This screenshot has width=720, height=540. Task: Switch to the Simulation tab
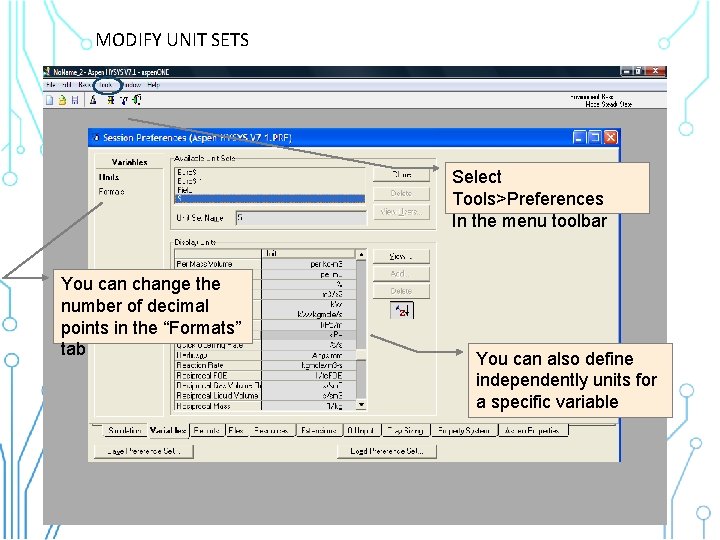[124, 431]
